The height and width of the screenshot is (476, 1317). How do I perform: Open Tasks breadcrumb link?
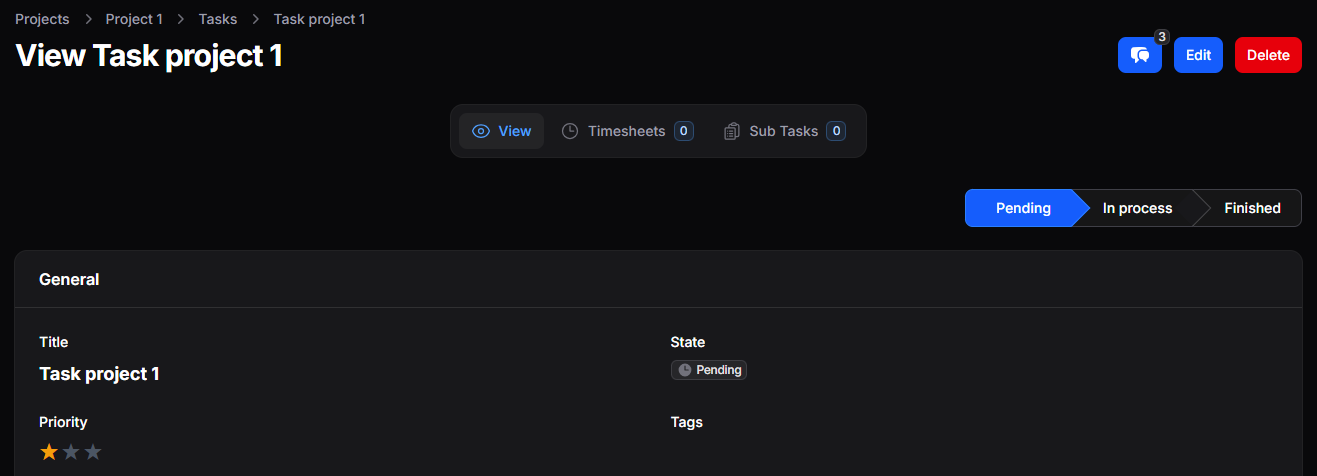pos(218,19)
